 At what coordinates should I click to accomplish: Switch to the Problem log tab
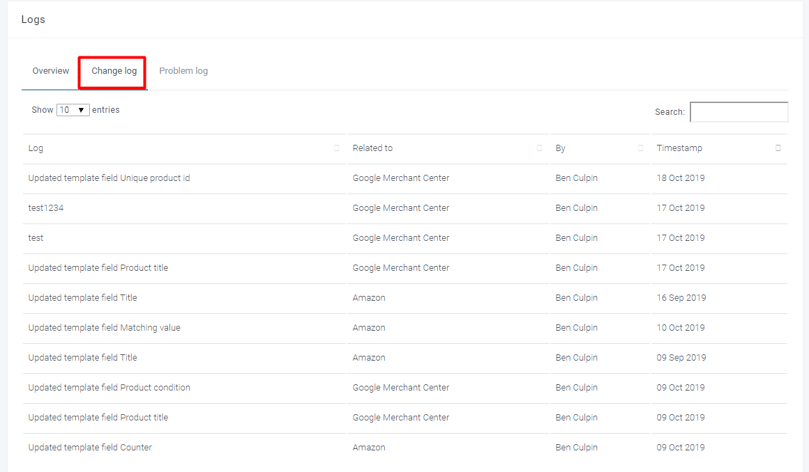pos(183,71)
